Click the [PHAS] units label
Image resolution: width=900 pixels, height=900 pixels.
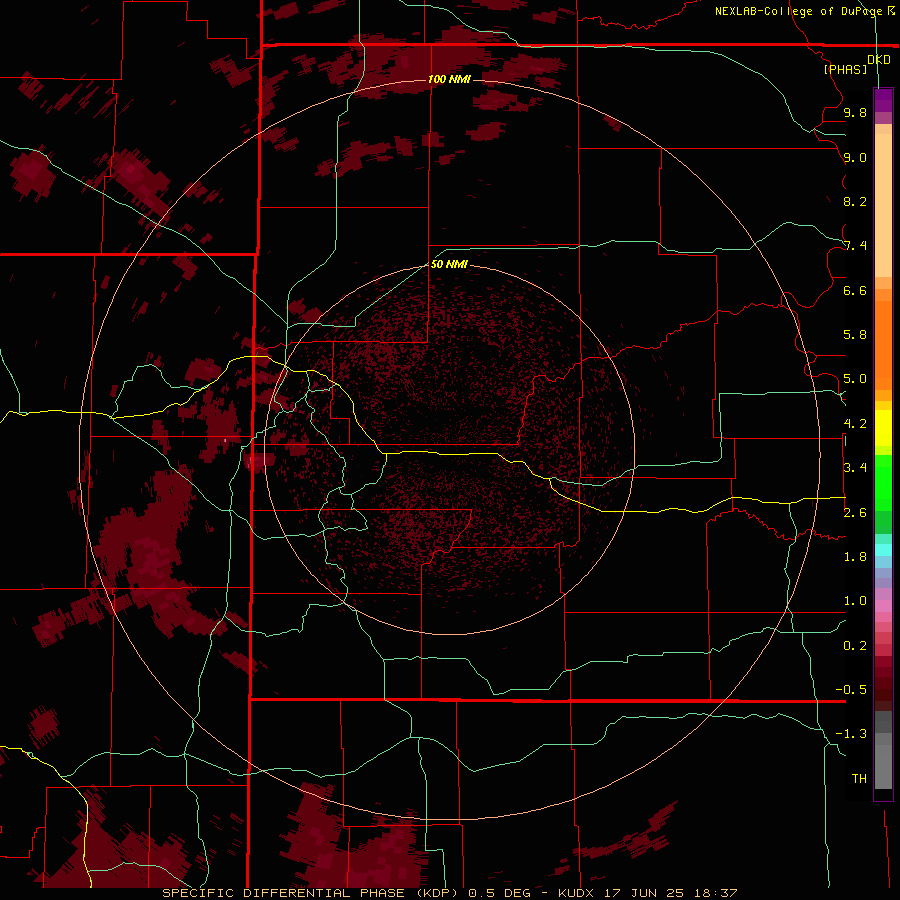pyautogui.click(x=845, y=70)
